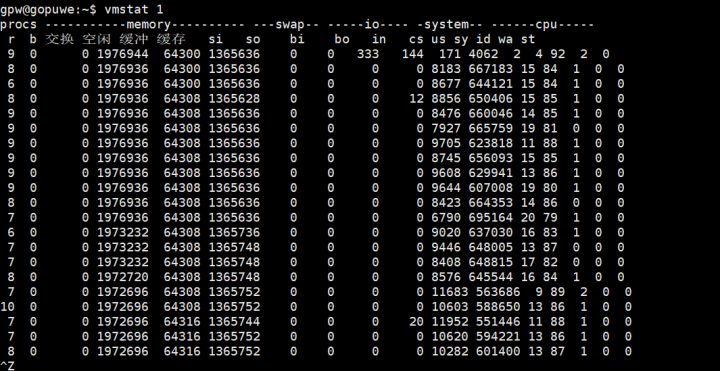Screen dimensions: 720x371
Task: Click the '交换' column header
Action: (x=59, y=39)
